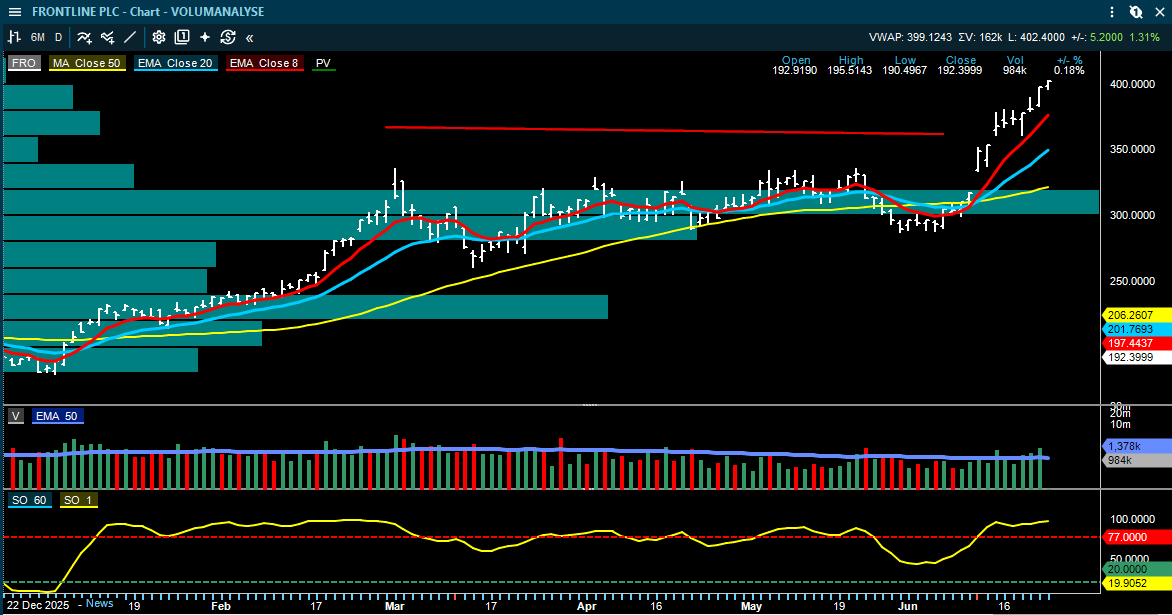The height and width of the screenshot is (615, 1172).
Task: Click the 22 Dec 2025 date label
Action: tap(37, 605)
